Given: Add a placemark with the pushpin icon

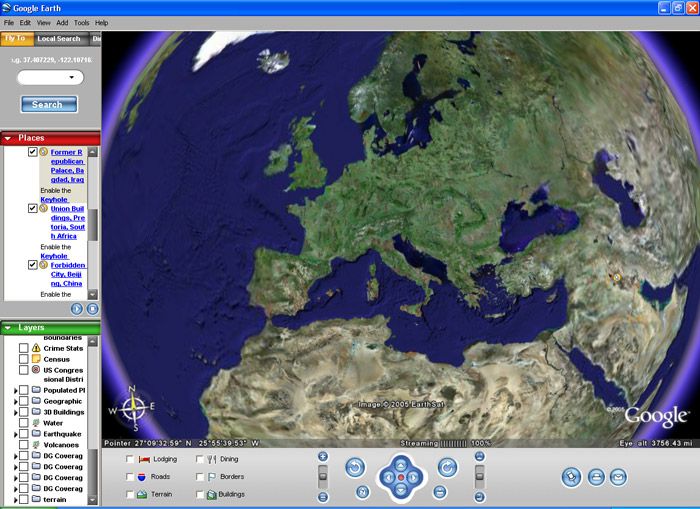Looking at the screenshot, I should [x=571, y=477].
